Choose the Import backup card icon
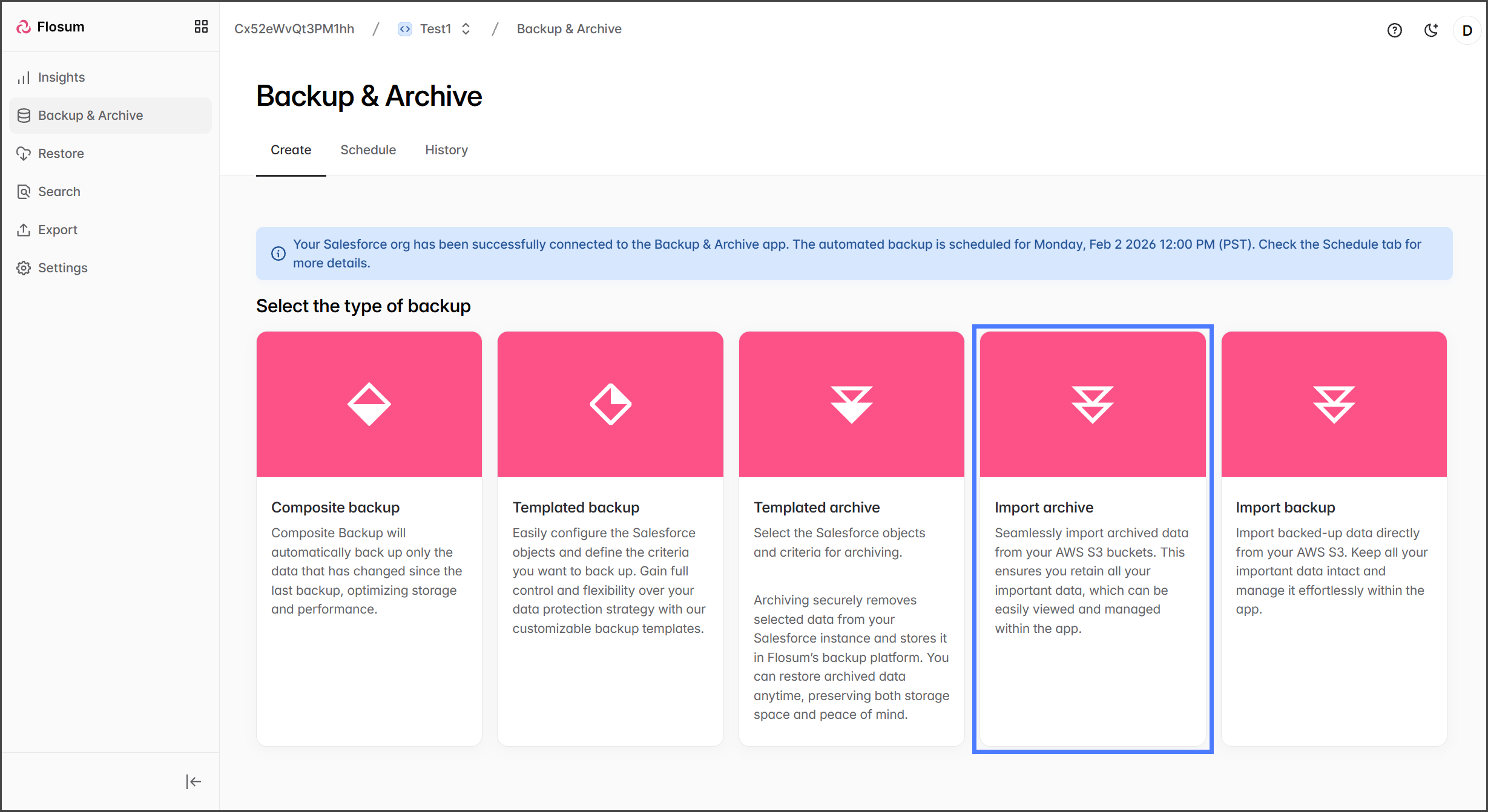 point(1334,404)
